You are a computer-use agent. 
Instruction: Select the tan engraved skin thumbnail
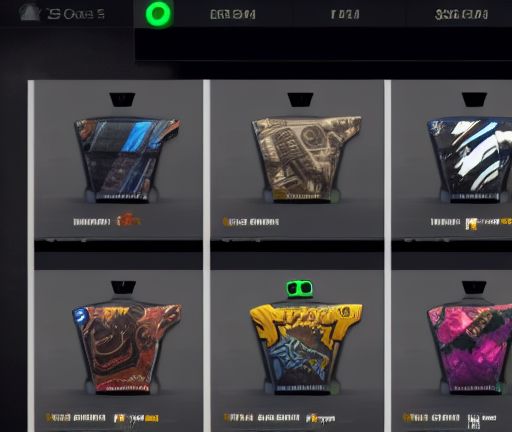click(305, 158)
